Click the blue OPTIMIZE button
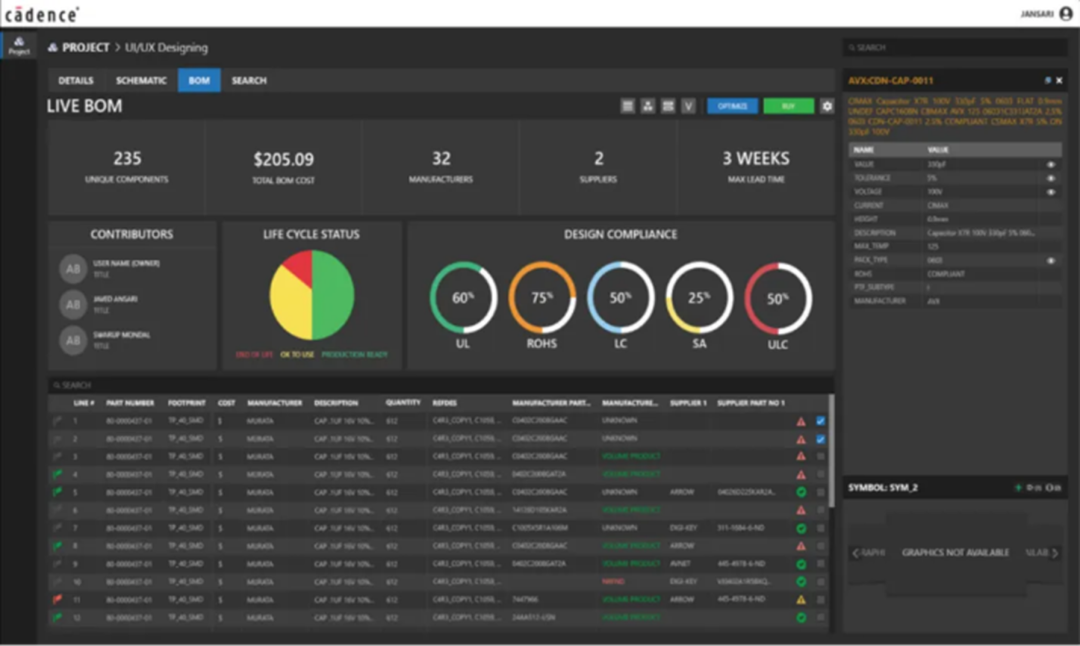This screenshot has width=1080, height=646. pyautogui.click(x=732, y=106)
